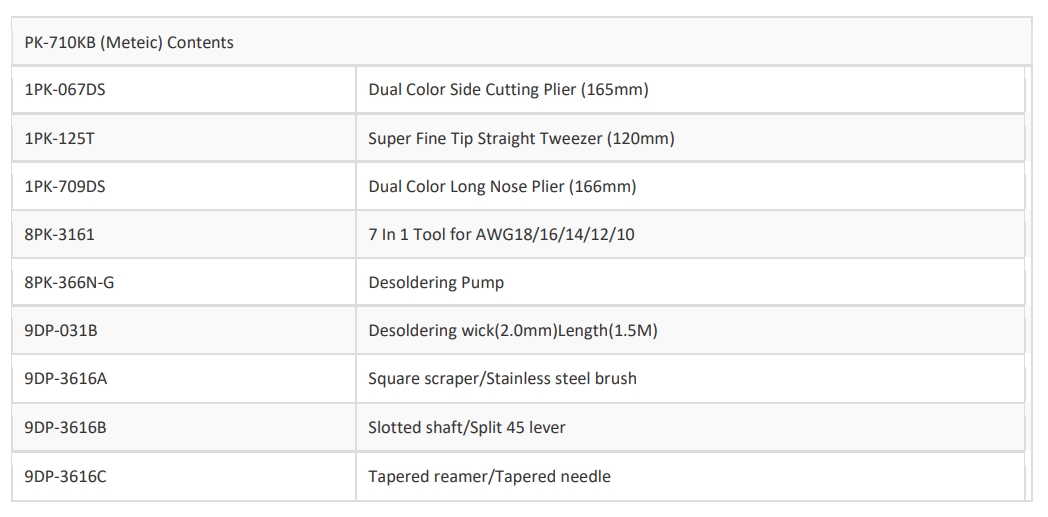Viewport: 1048px width, 517px height.
Task: Select the 9DP-3616C part number cell
Action: [65, 476]
